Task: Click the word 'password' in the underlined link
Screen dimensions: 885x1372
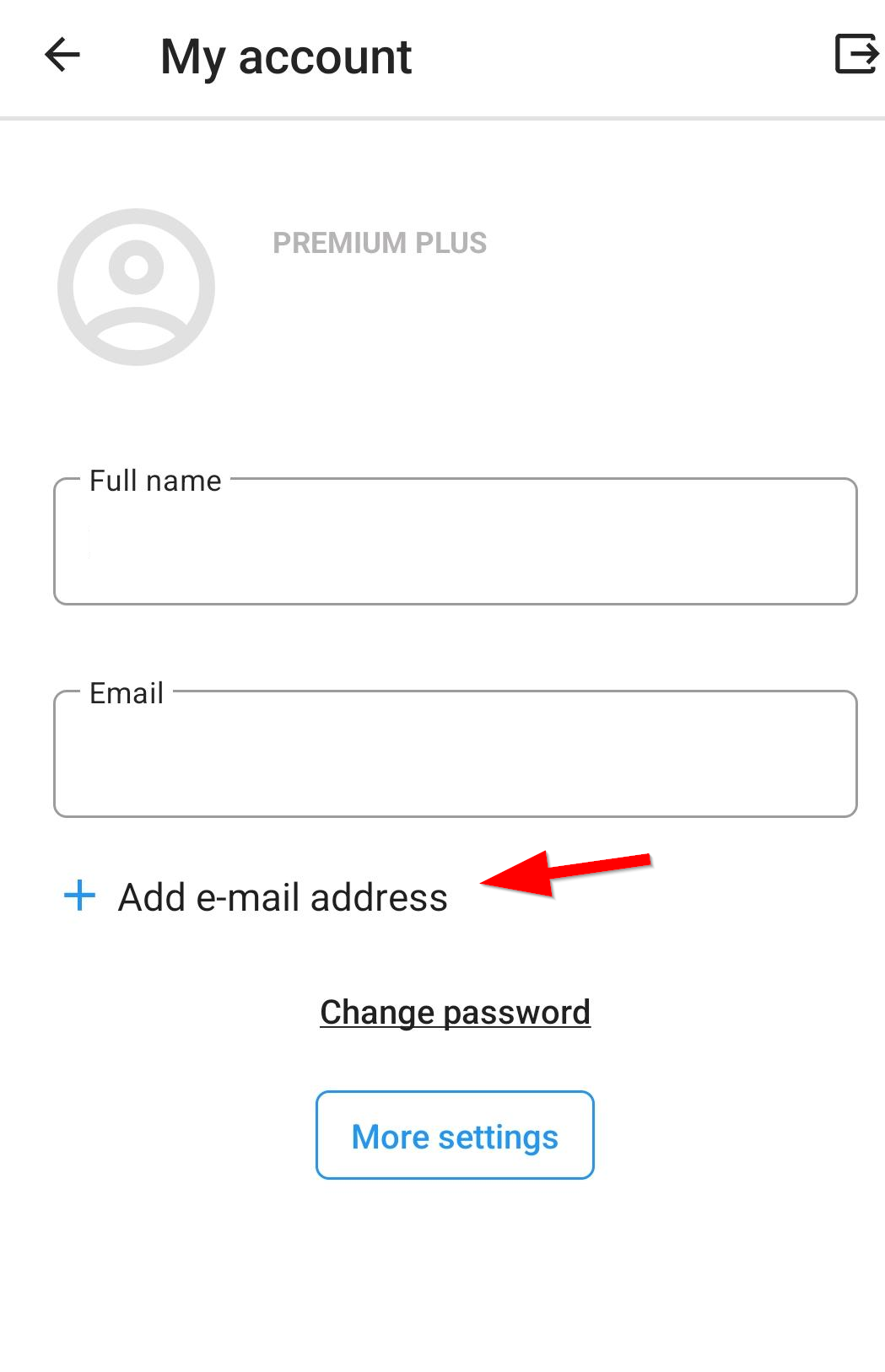Action: click(516, 1013)
